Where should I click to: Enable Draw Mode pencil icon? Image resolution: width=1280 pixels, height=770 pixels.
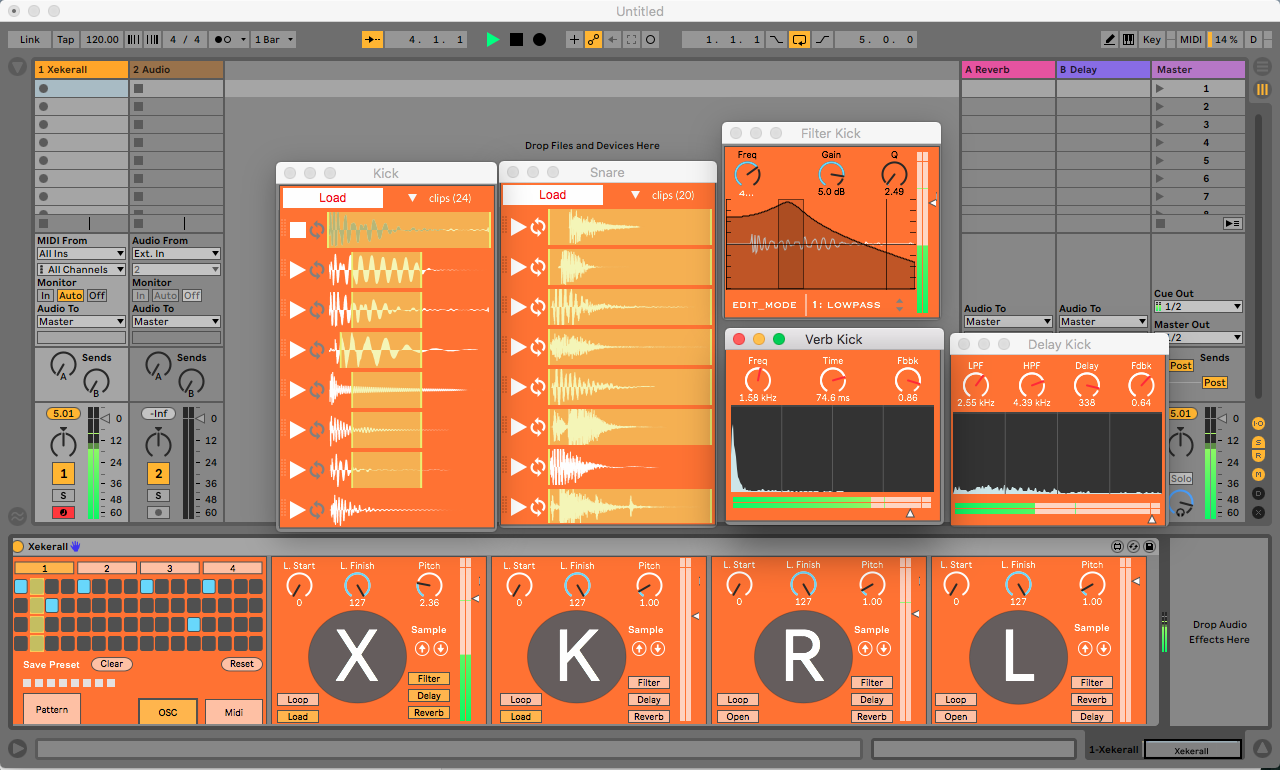(x=1110, y=40)
